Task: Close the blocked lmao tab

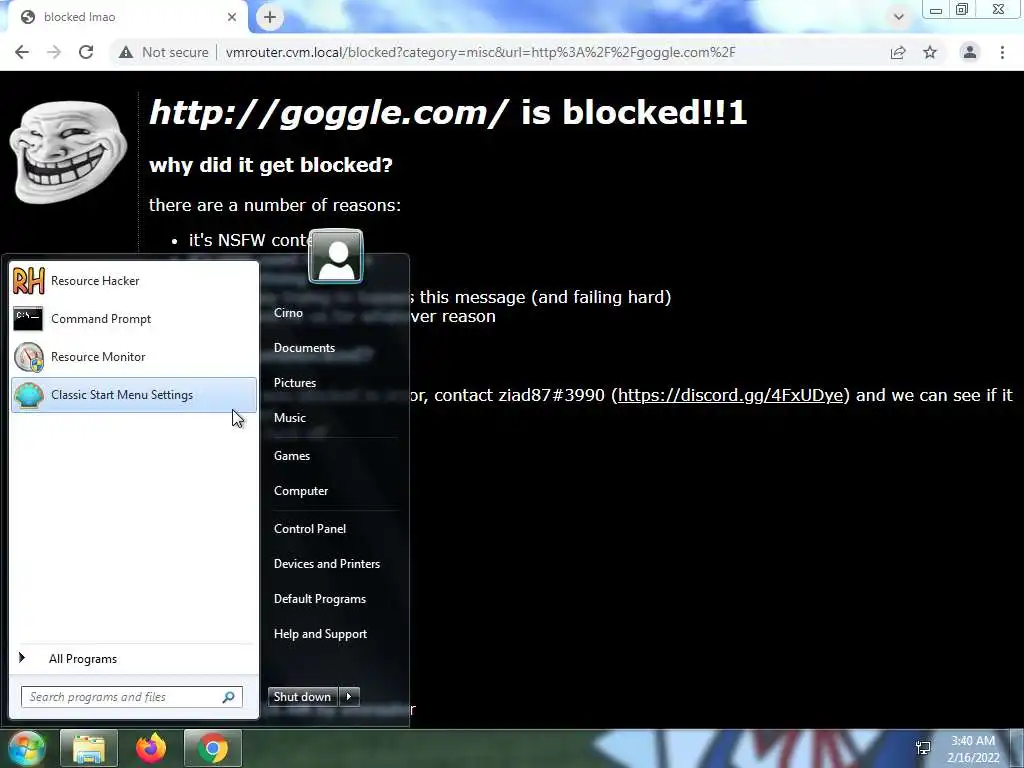Action: 232,17
